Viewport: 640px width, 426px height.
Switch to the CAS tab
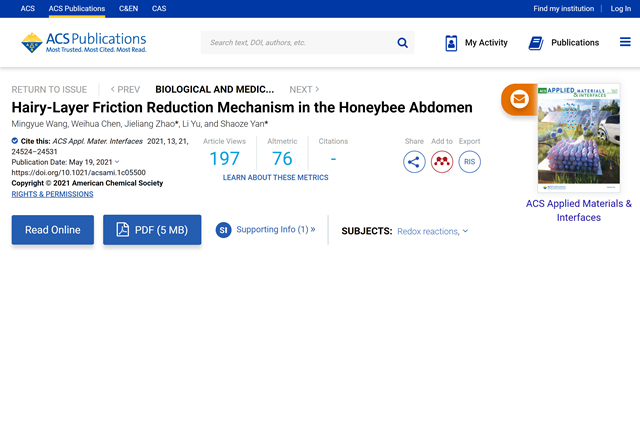(159, 9)
